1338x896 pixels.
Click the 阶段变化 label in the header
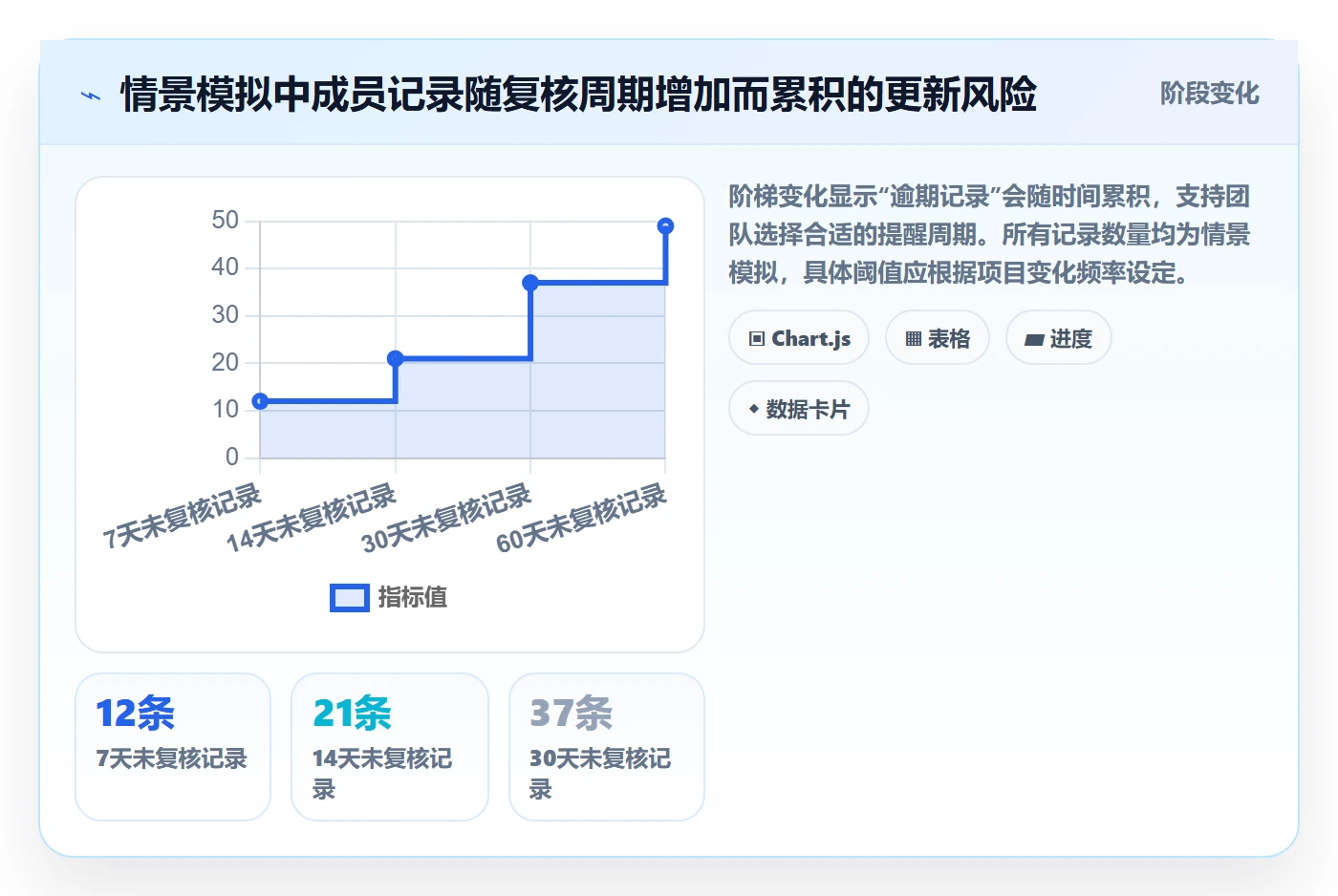(x=1210, y=94)
